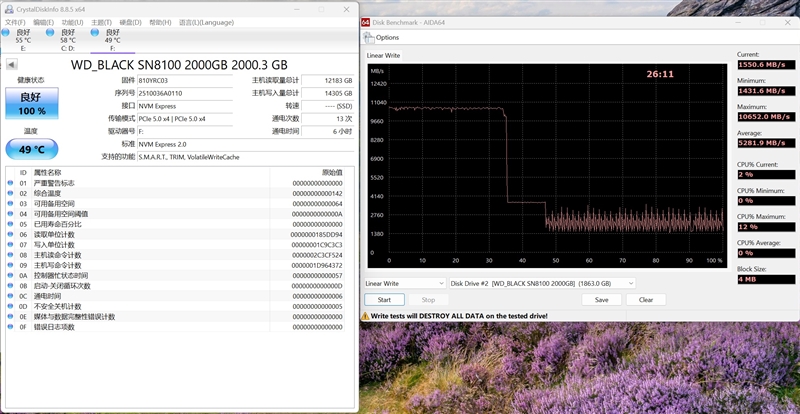Click the 49 °C temperature badge
Screen dimensions: 800x414
(x=32, y=149)
